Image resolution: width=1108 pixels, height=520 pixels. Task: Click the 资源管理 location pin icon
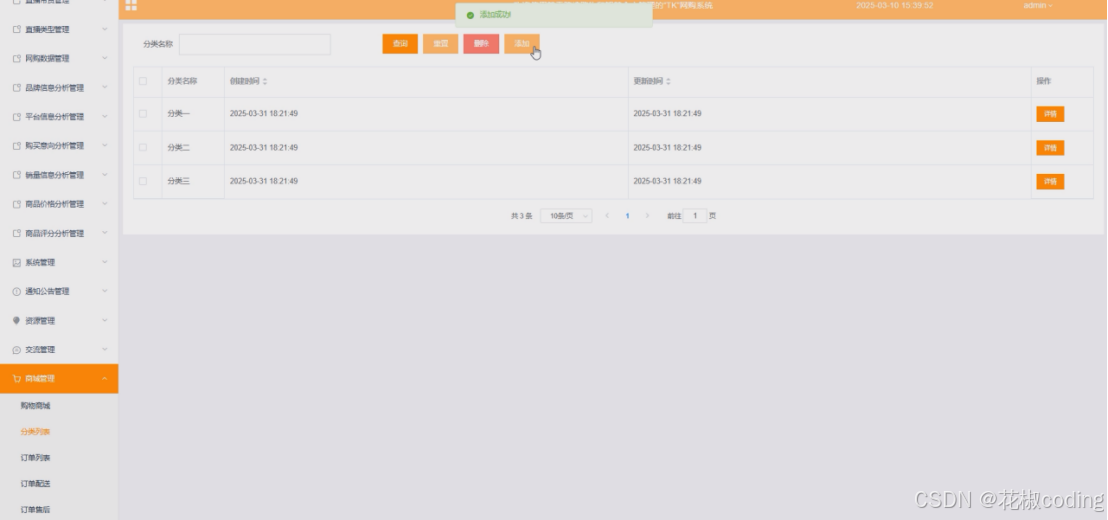pyautogui.click(x=17, y=321)
